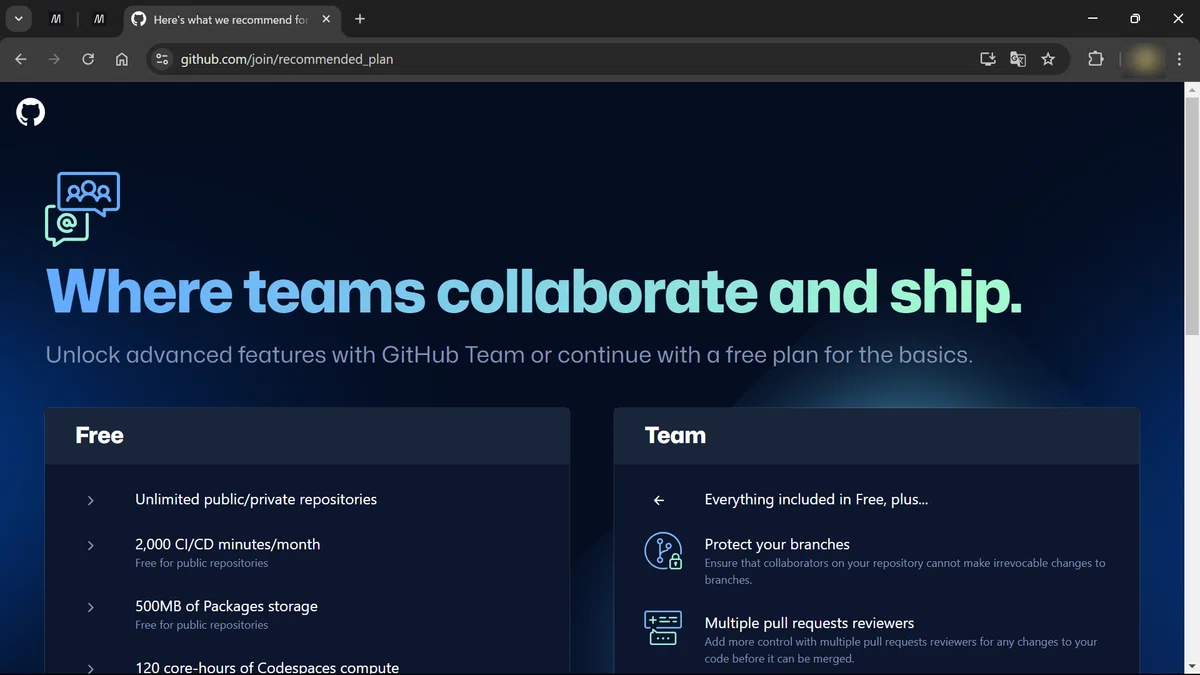1200x675 pixels.
Task: Switch to the first pinned M tab
Action: [56, 19]
